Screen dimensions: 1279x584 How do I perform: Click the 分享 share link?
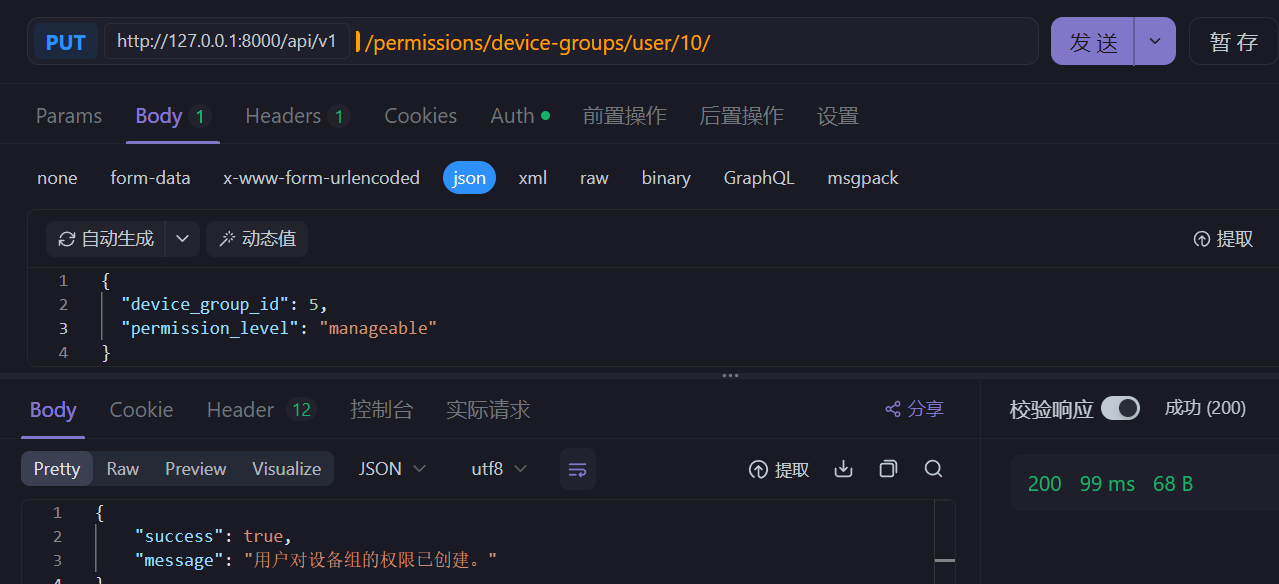pos(914,409)
